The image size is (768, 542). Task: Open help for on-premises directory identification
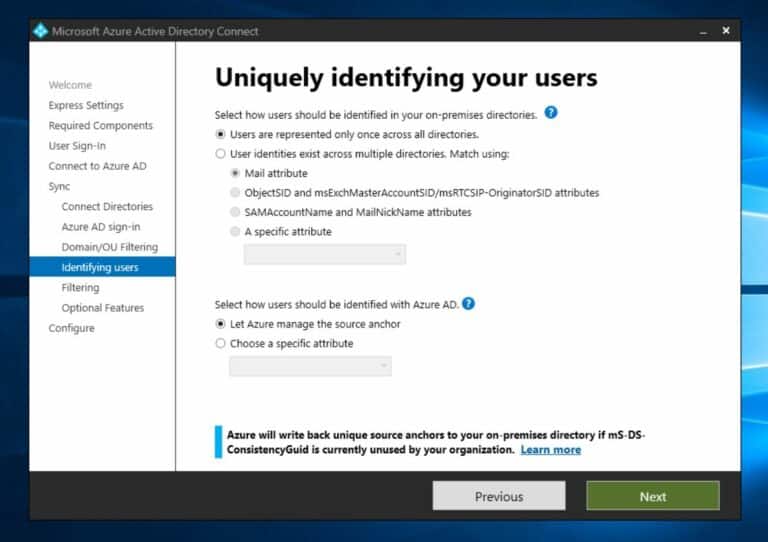pyautogui.click(x=551, y=113)
